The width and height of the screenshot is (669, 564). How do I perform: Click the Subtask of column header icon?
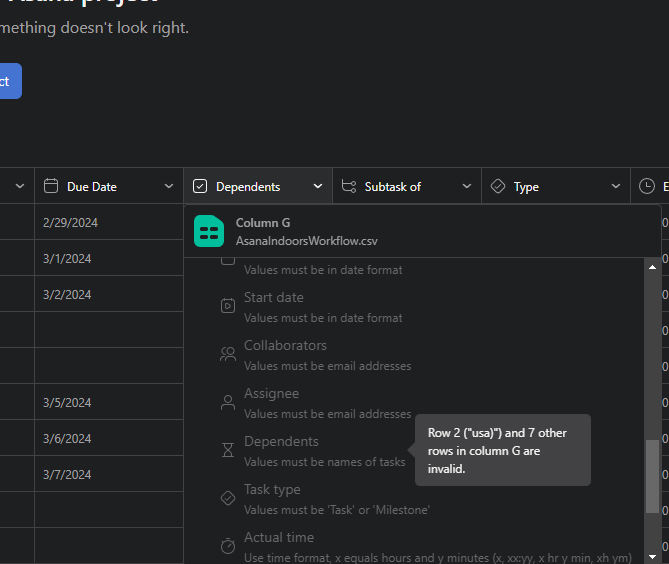coord(348,186)
